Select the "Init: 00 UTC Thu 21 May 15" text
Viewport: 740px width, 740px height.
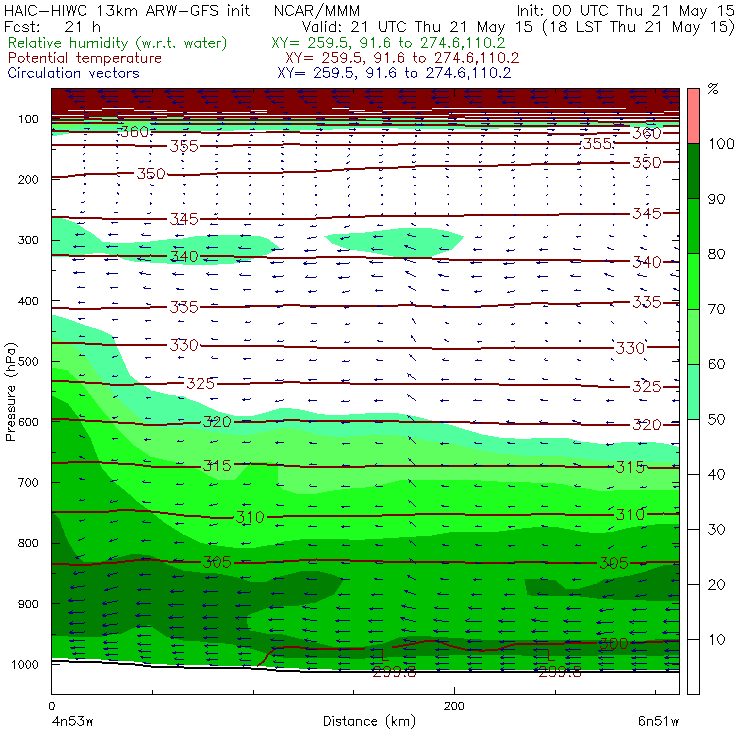[625, 10]
